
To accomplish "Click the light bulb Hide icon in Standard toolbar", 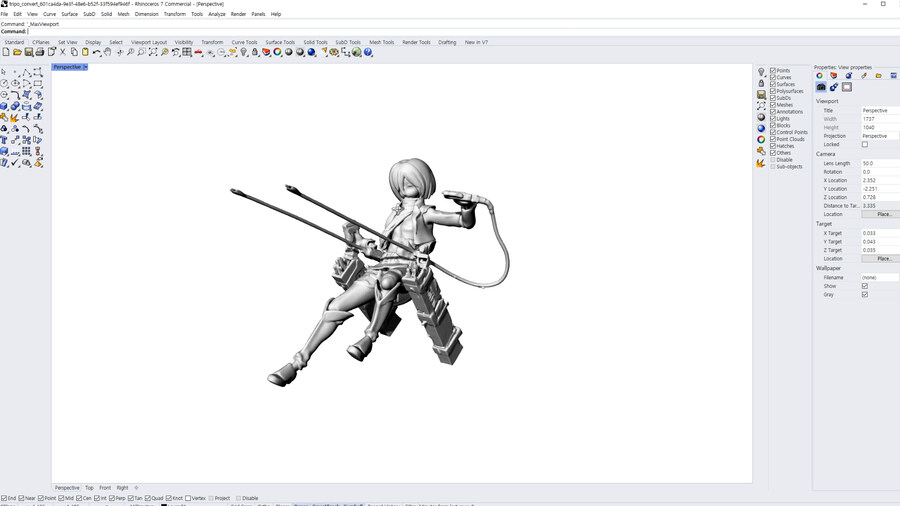I will coord(243,52).
